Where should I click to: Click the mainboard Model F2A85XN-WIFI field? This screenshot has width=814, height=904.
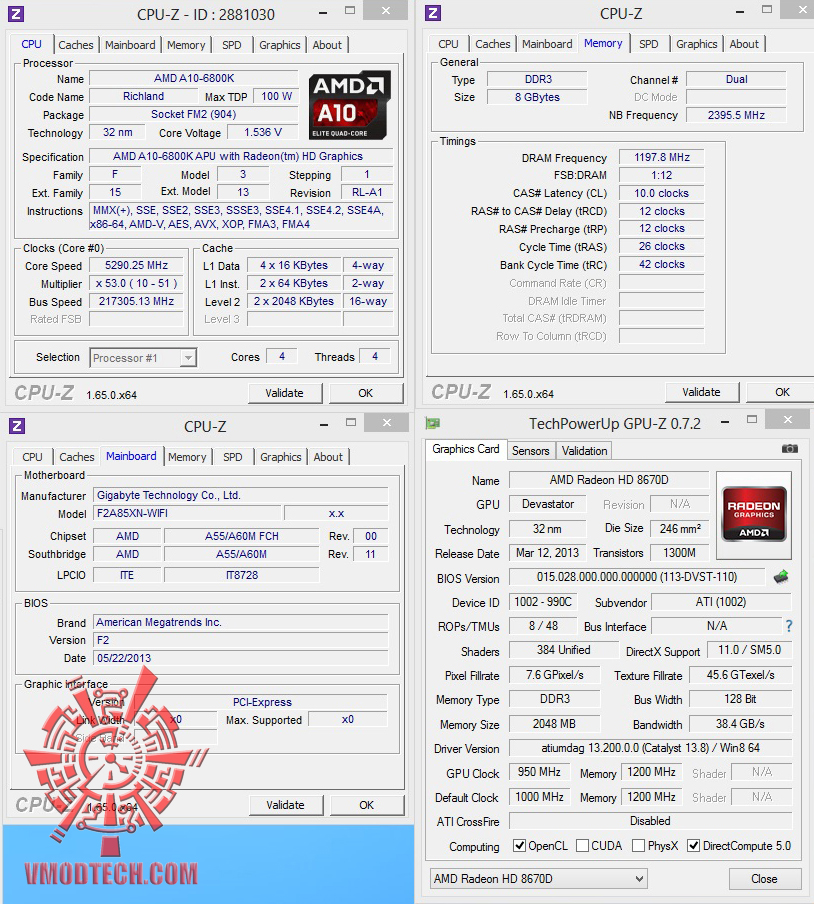pos(187,513)
